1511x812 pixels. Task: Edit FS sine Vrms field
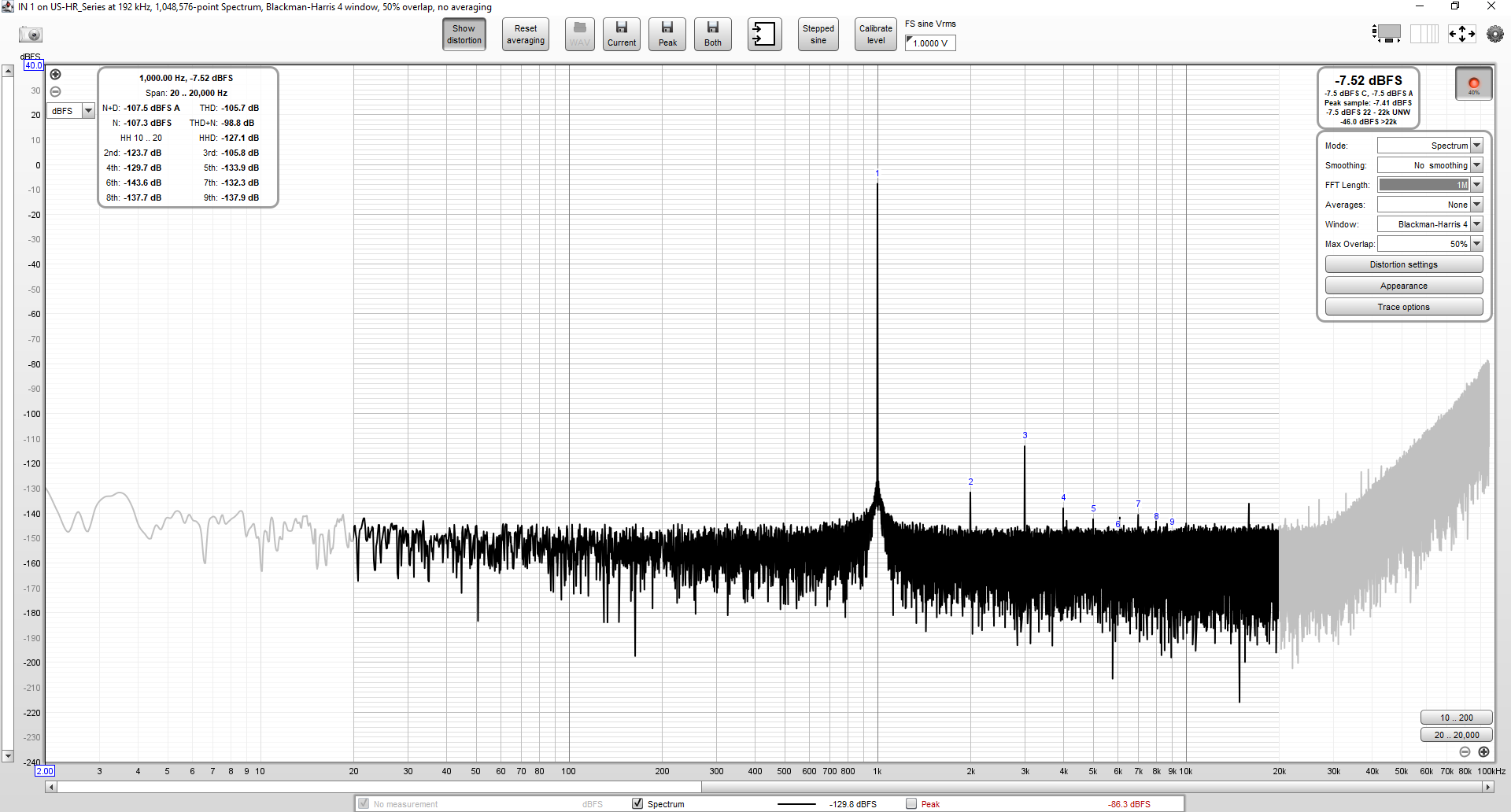click(x=930, y=43)
